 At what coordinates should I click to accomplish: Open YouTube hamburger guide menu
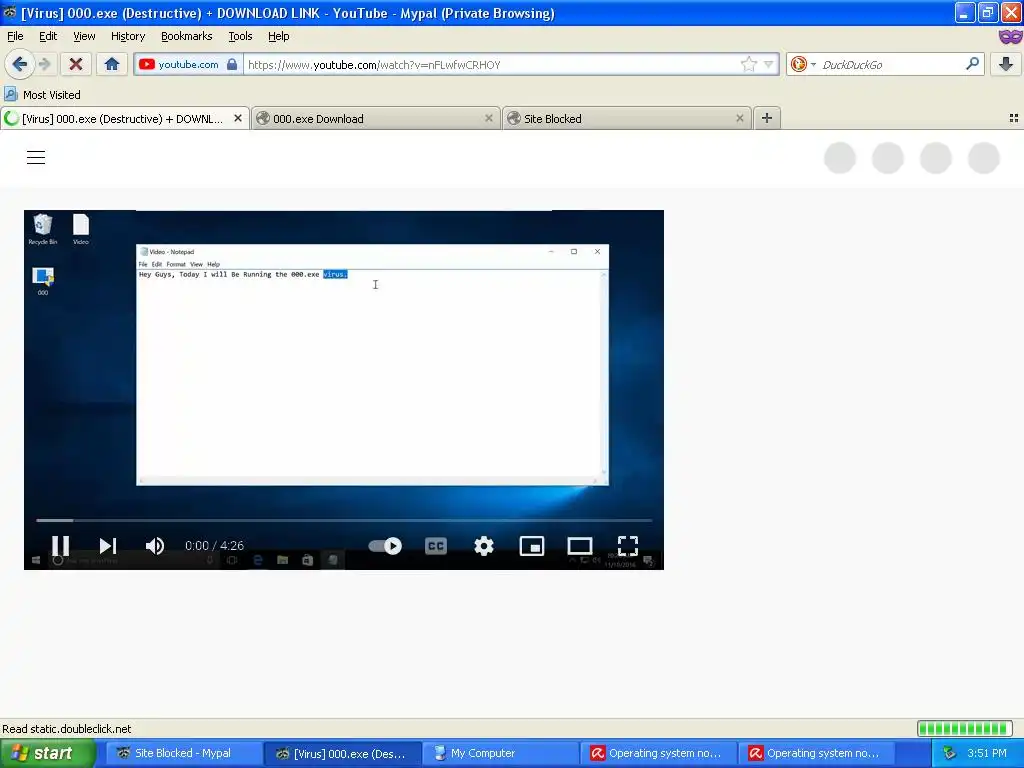(x=36, y=157)
